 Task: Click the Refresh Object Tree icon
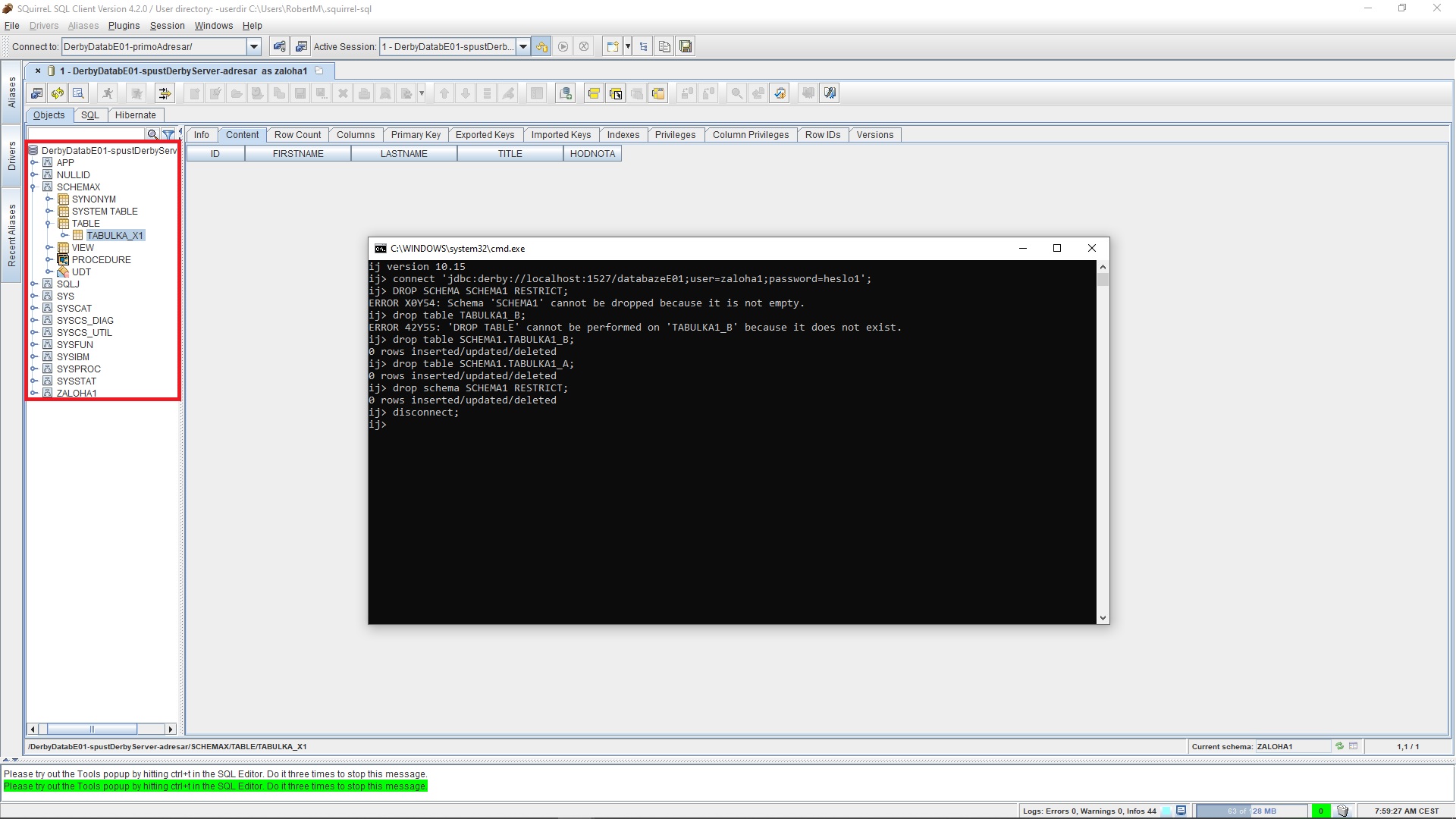coord(58,93)
